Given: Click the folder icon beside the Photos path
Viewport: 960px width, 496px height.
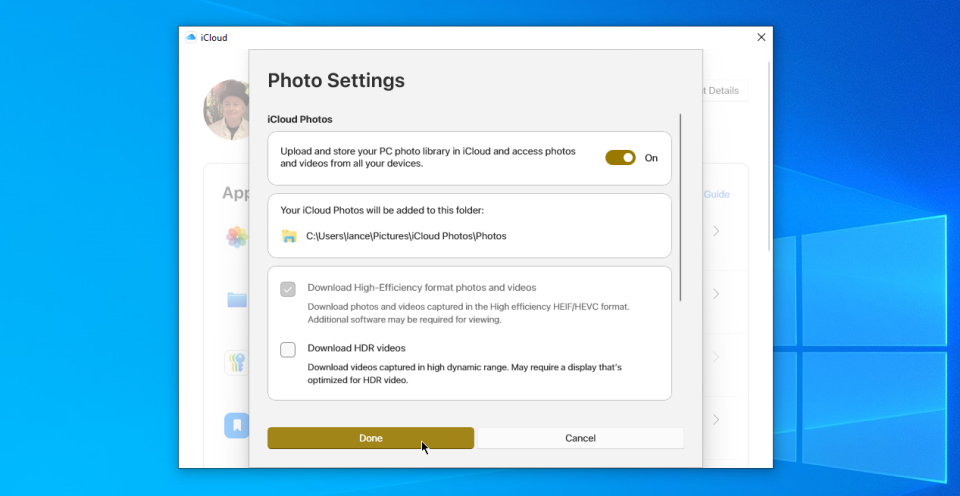Looking at the screenshot, I should coord(289,236).
